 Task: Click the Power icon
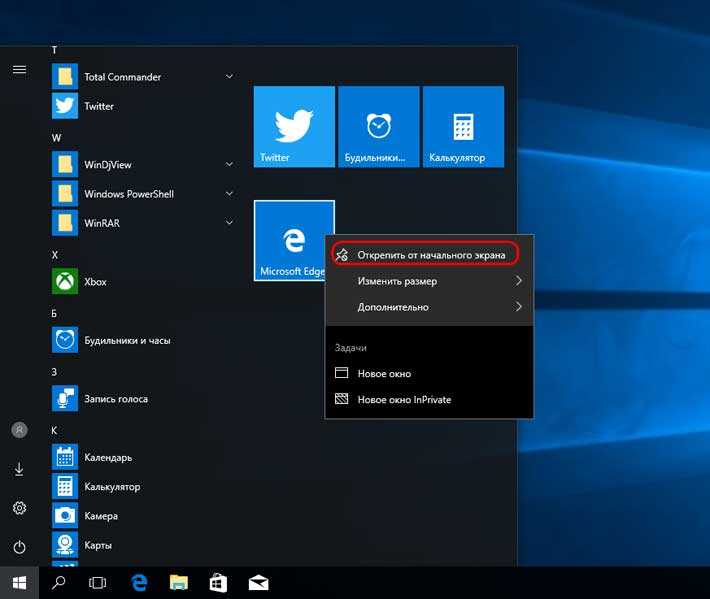click(x=19, y=547)
